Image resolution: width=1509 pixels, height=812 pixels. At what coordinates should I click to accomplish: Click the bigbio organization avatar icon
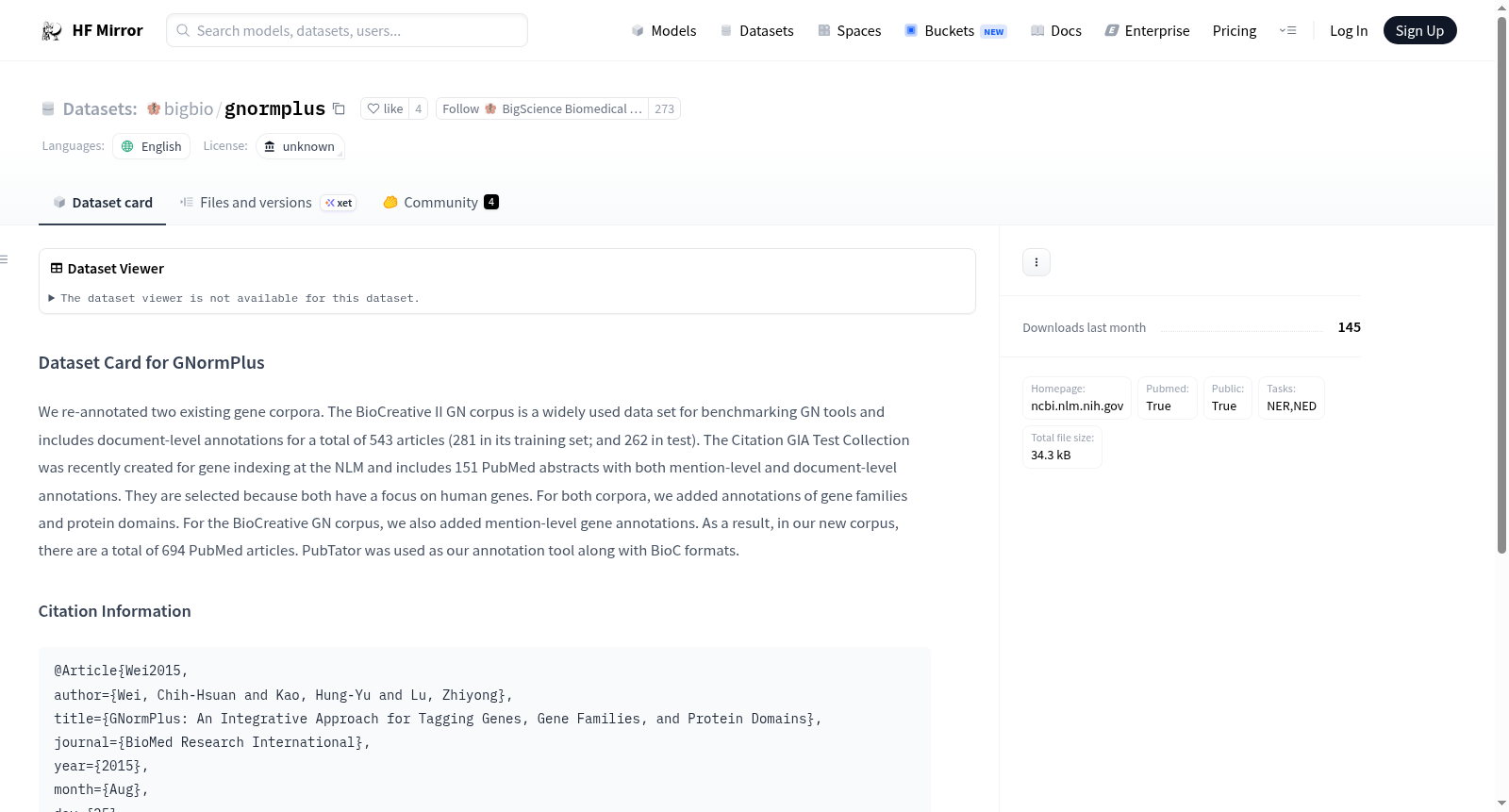coord(154,108)
